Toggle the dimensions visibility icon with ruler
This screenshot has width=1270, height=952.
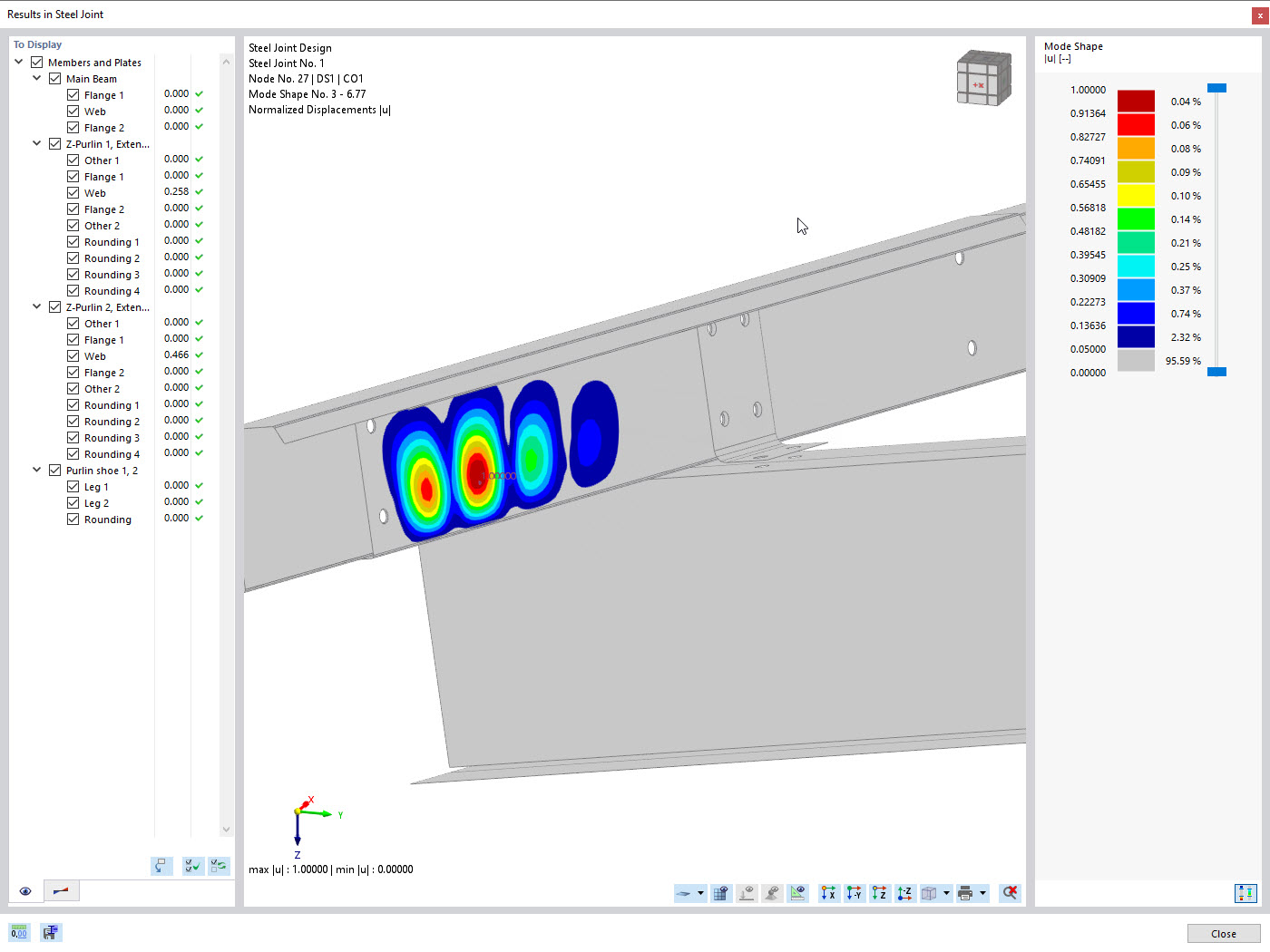coord(797,894)
